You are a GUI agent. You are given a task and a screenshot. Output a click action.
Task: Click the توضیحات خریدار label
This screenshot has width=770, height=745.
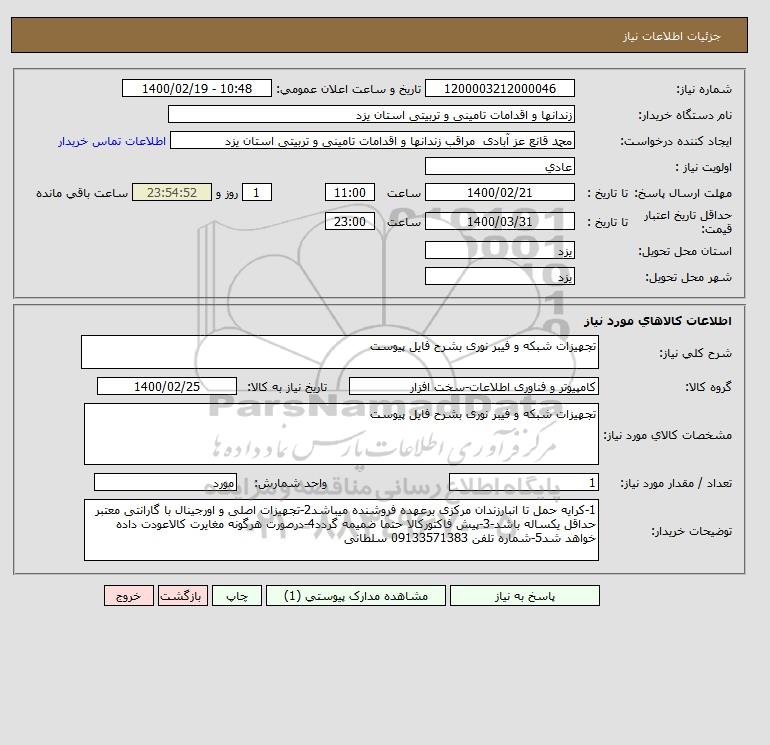[692, 531]
